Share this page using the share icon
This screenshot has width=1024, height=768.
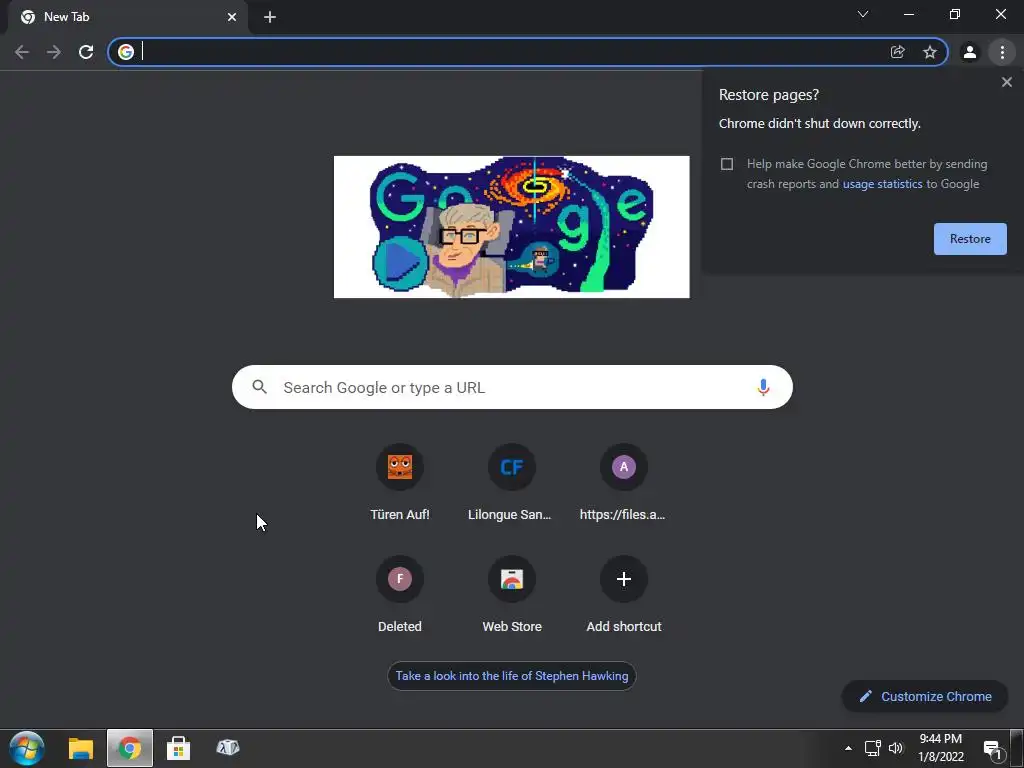[897, 52]
